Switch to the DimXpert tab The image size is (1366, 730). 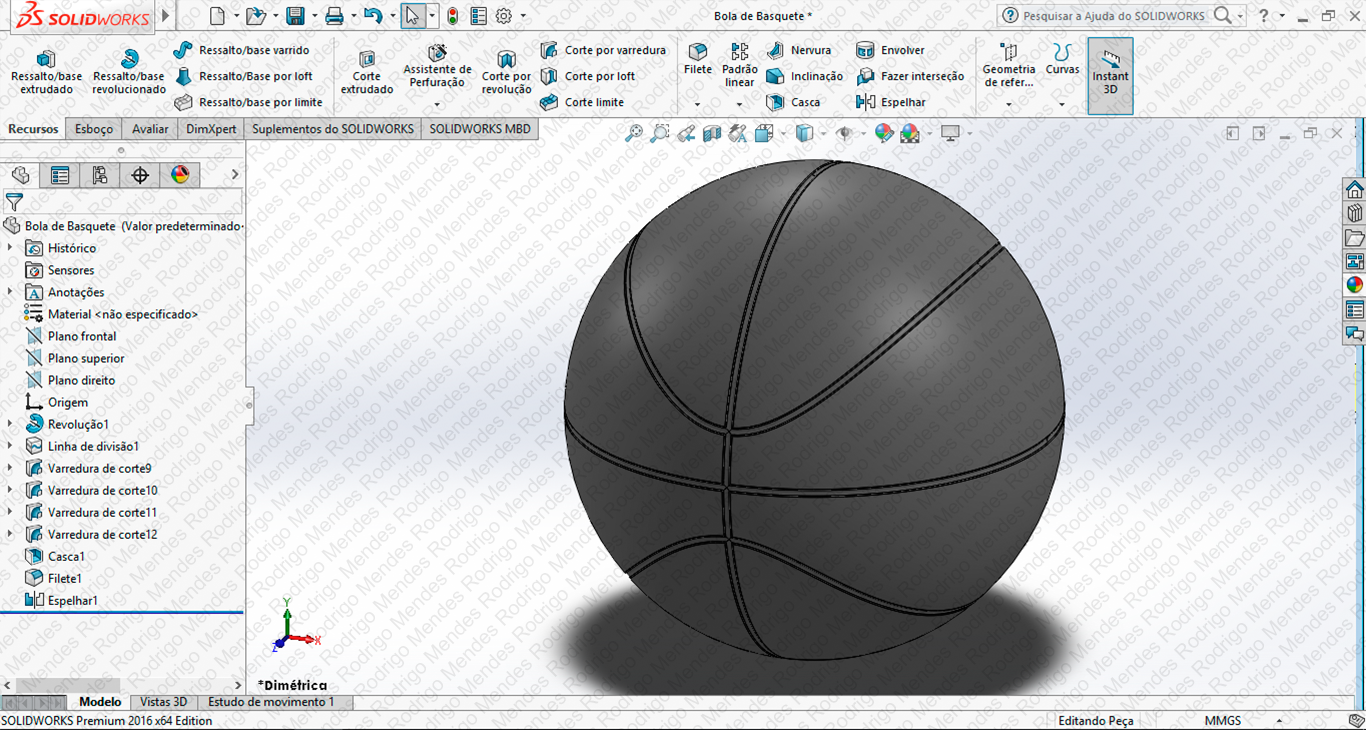tap(211, 129)
